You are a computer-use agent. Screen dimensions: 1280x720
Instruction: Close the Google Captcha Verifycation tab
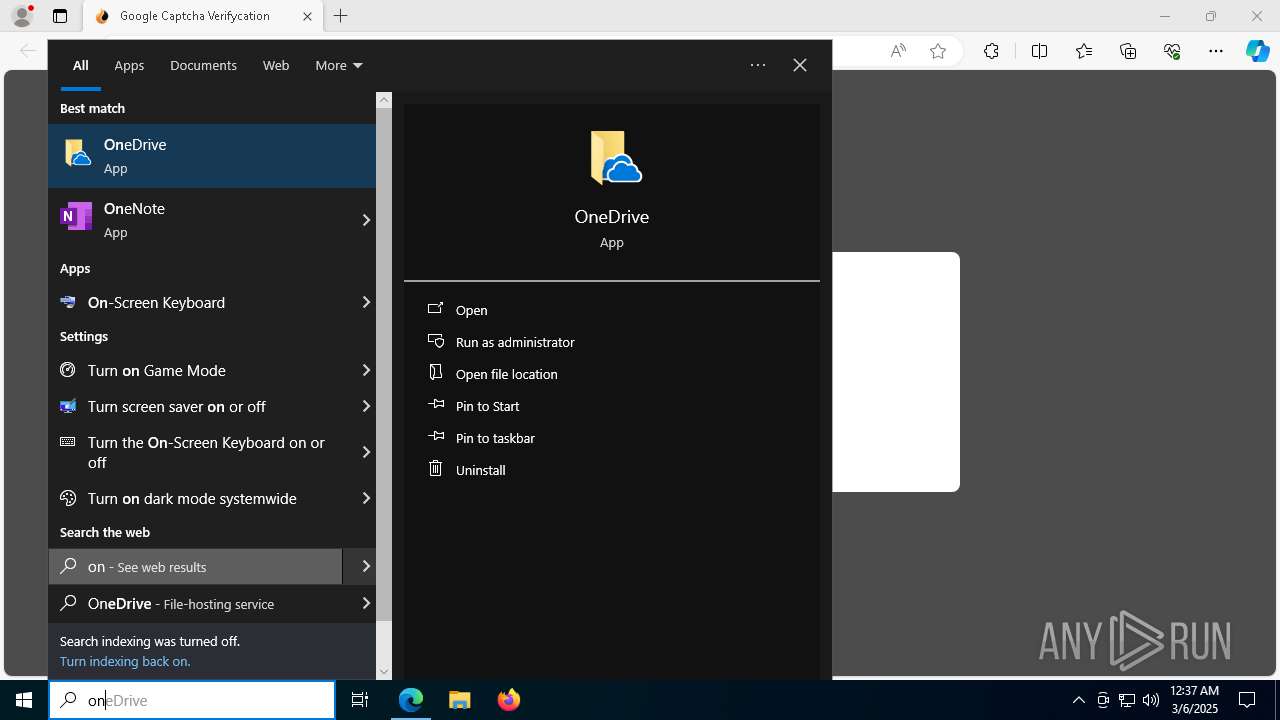pos(307,16)
